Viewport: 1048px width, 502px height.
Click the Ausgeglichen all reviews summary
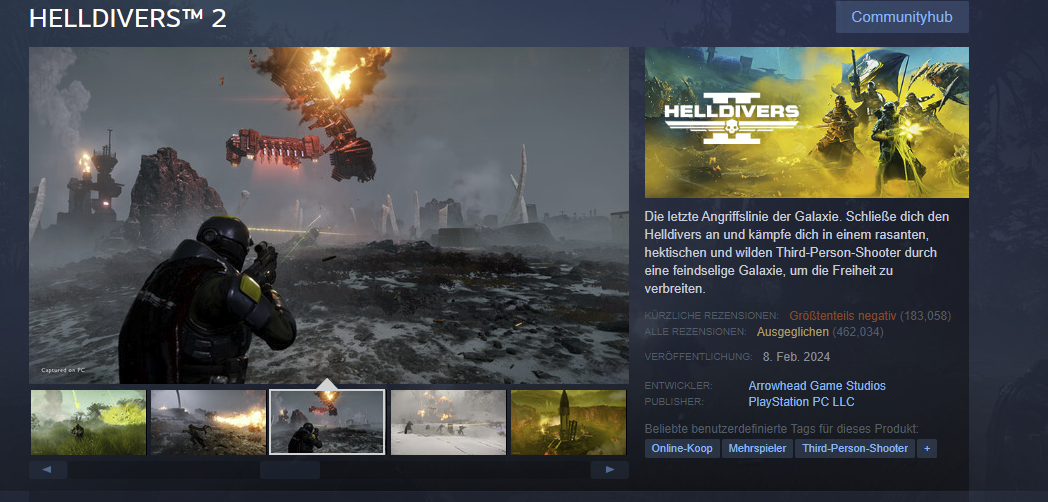click(793, 332)
